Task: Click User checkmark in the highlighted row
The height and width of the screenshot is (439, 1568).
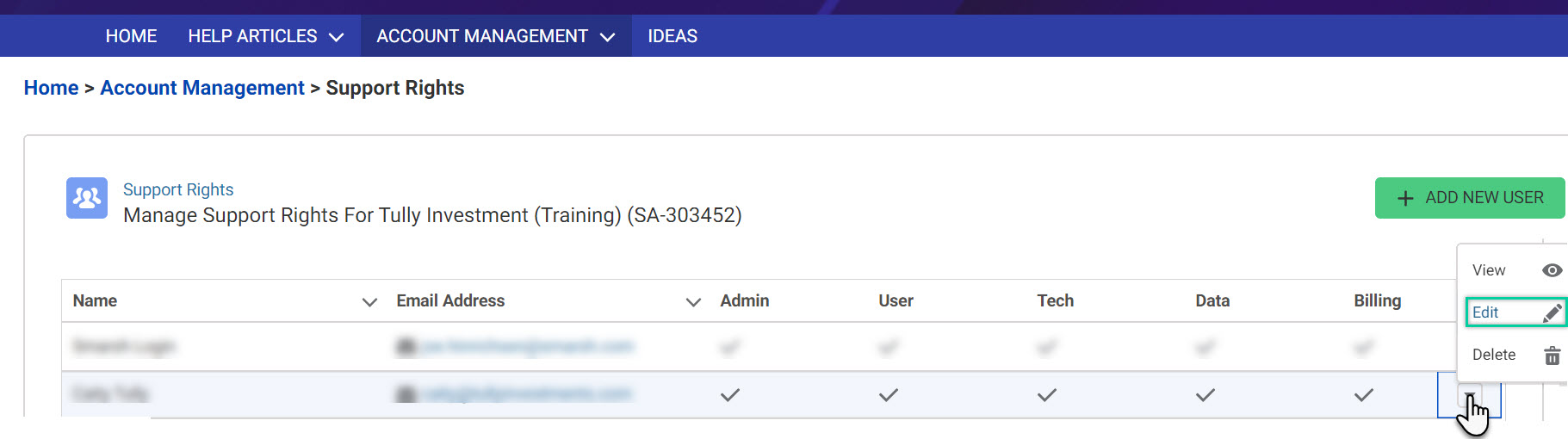Action: coord(889,395)
